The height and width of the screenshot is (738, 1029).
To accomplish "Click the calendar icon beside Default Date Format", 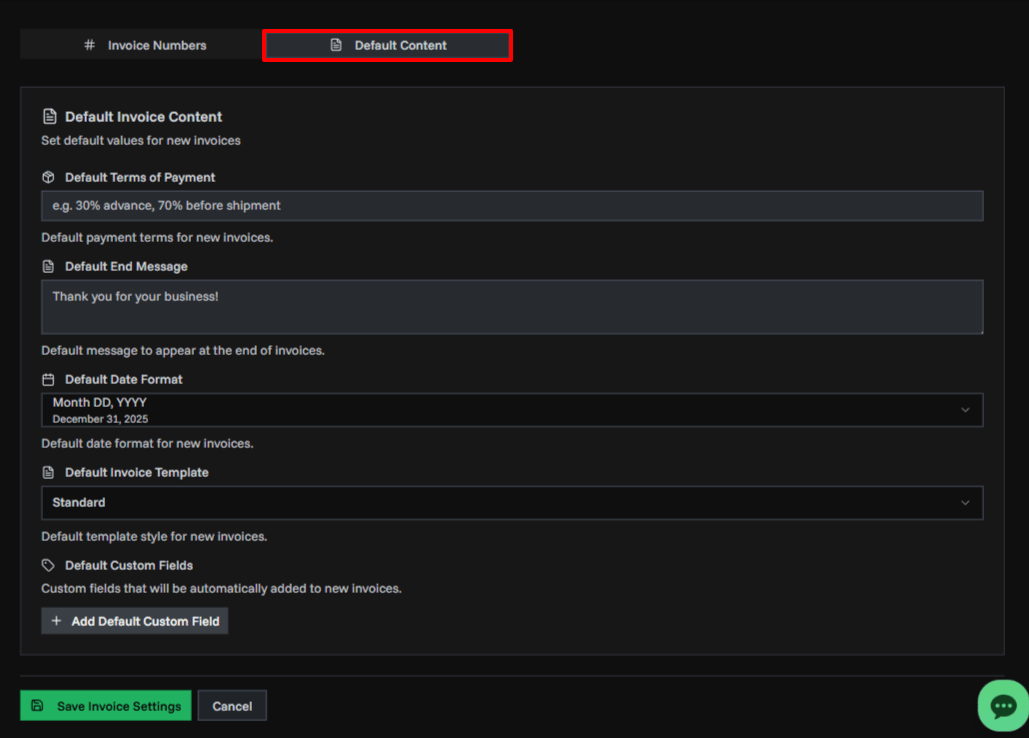I will pos(47,379).
